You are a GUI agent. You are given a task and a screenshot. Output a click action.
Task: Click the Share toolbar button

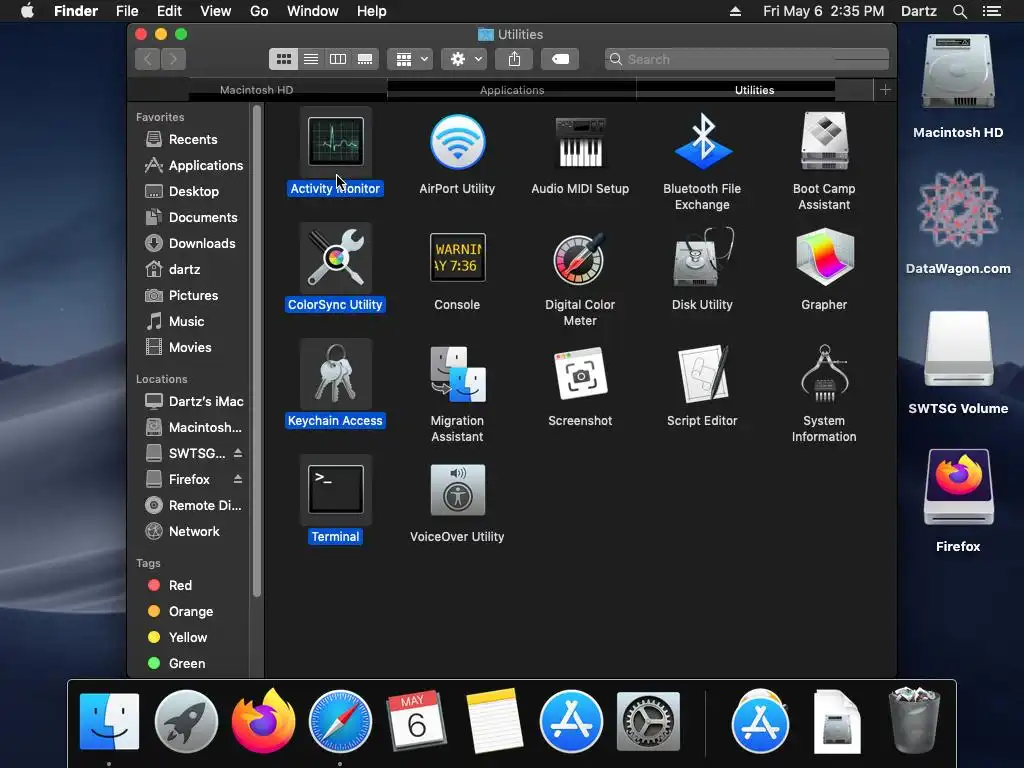[x=515, y=59]
